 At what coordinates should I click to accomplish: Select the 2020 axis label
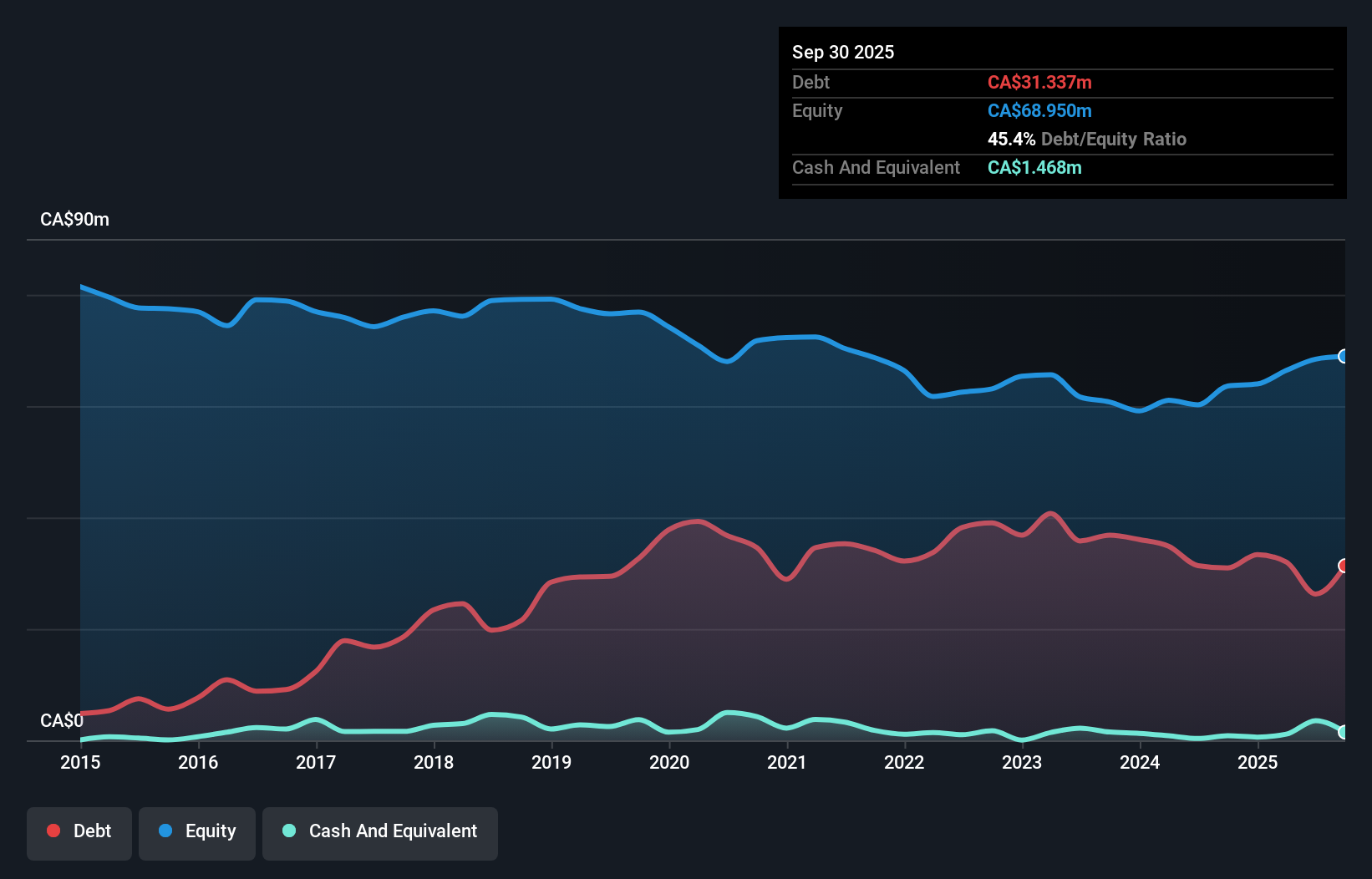669,763
